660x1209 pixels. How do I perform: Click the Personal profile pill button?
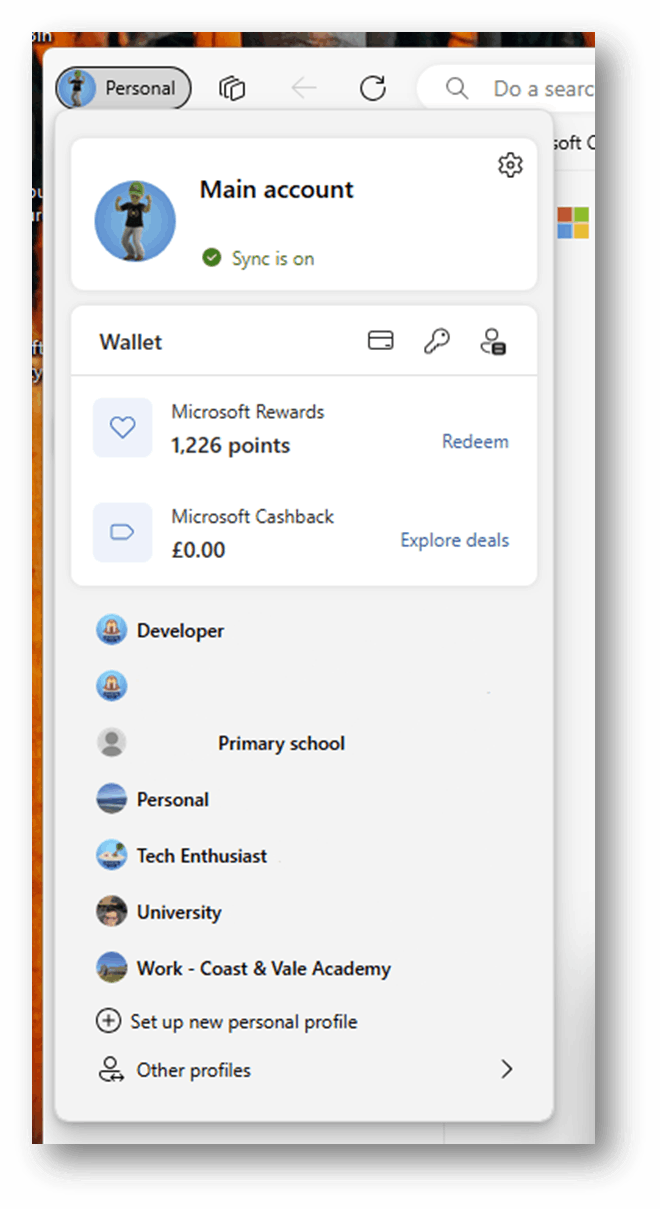point(123,88)
